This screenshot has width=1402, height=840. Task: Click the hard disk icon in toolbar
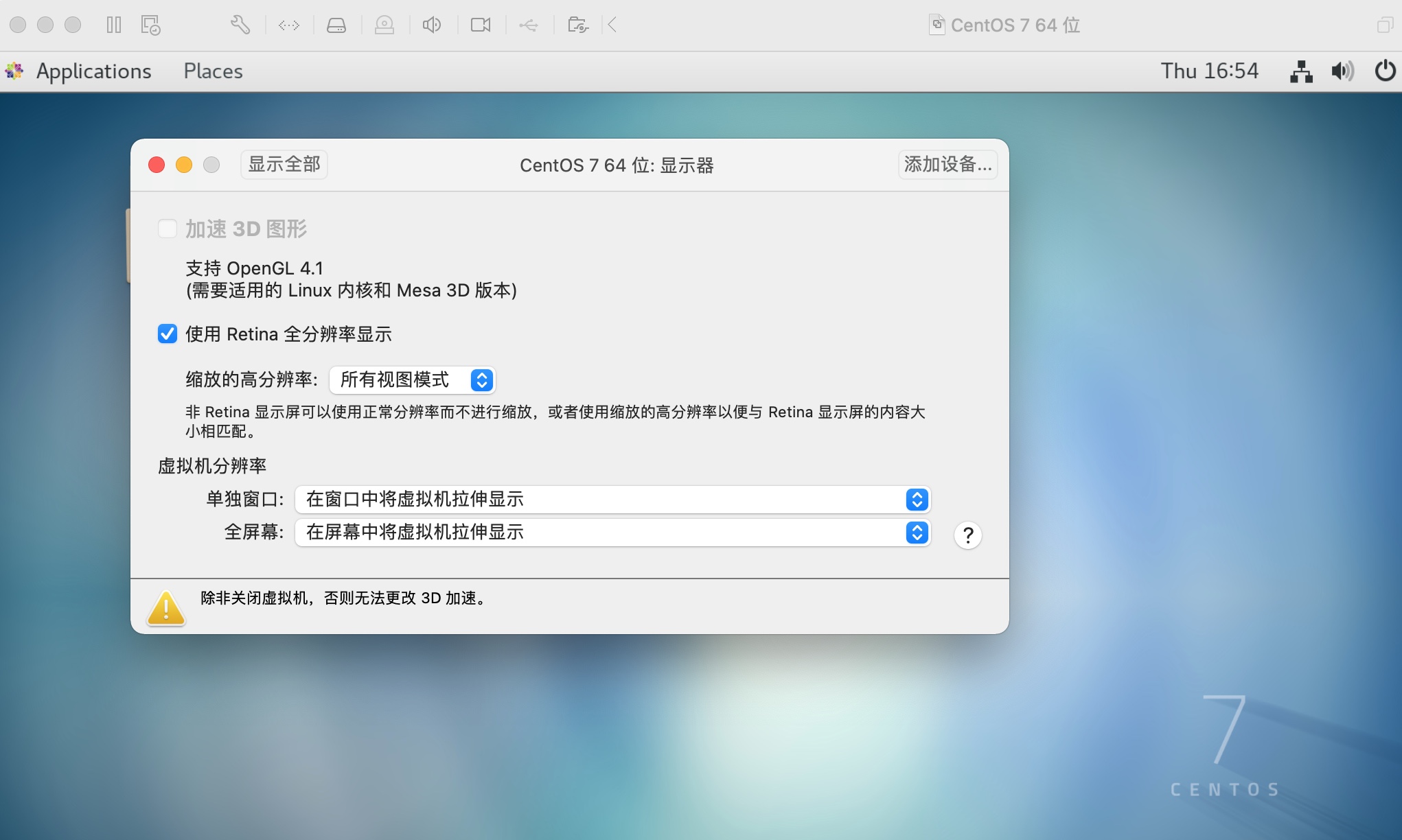click(x=336, y=25)
